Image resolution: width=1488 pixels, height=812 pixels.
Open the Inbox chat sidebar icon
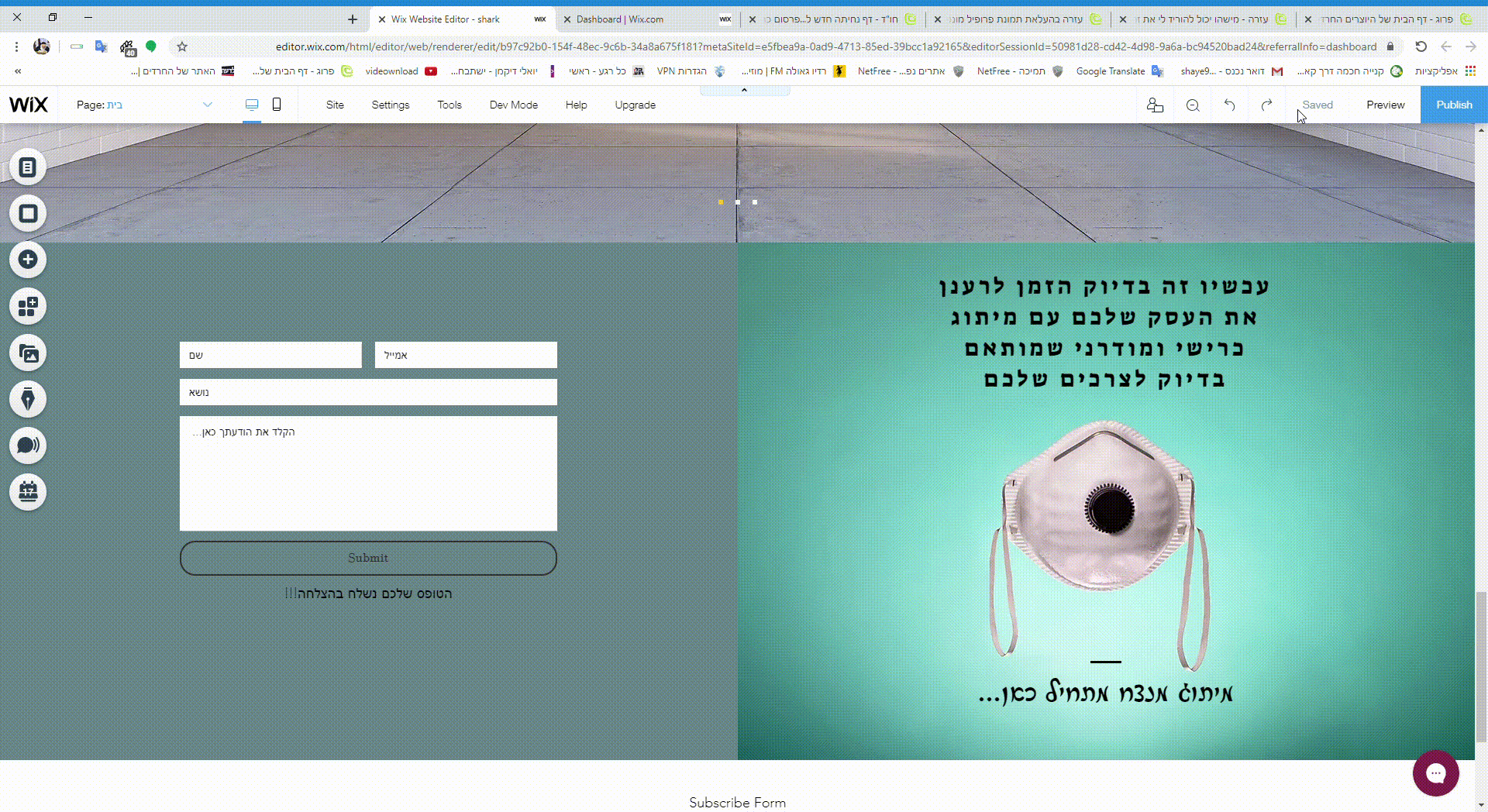pyautogui.click(x=28, y=446)
